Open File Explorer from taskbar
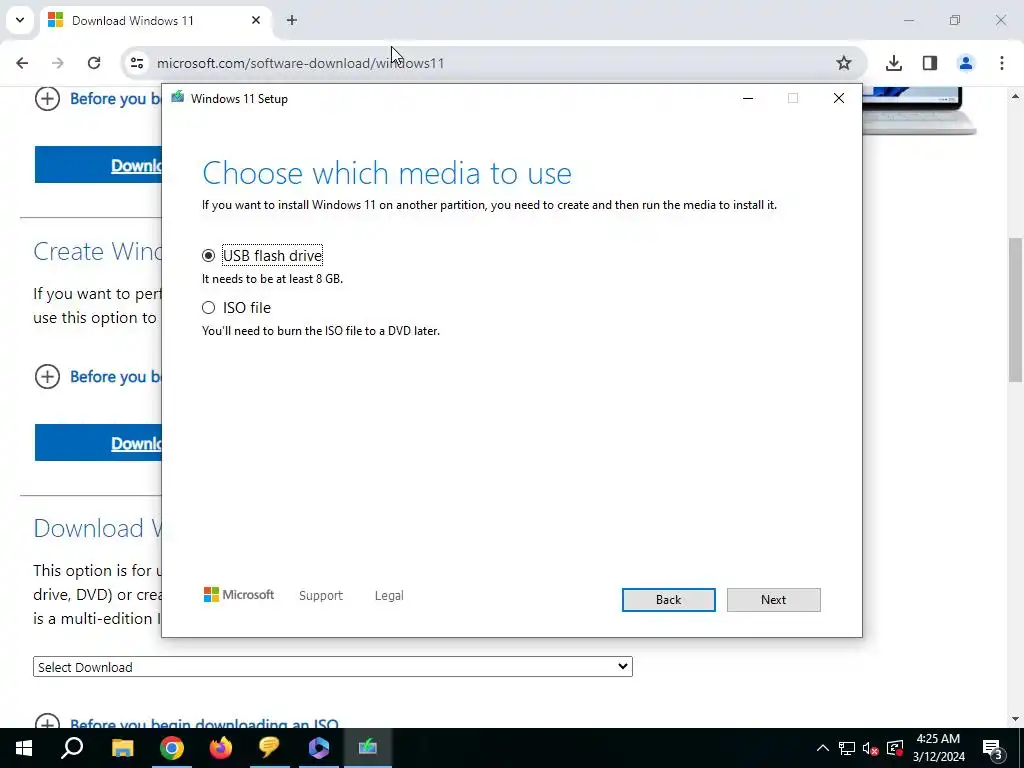1024x768 pixels. [122, 748]
